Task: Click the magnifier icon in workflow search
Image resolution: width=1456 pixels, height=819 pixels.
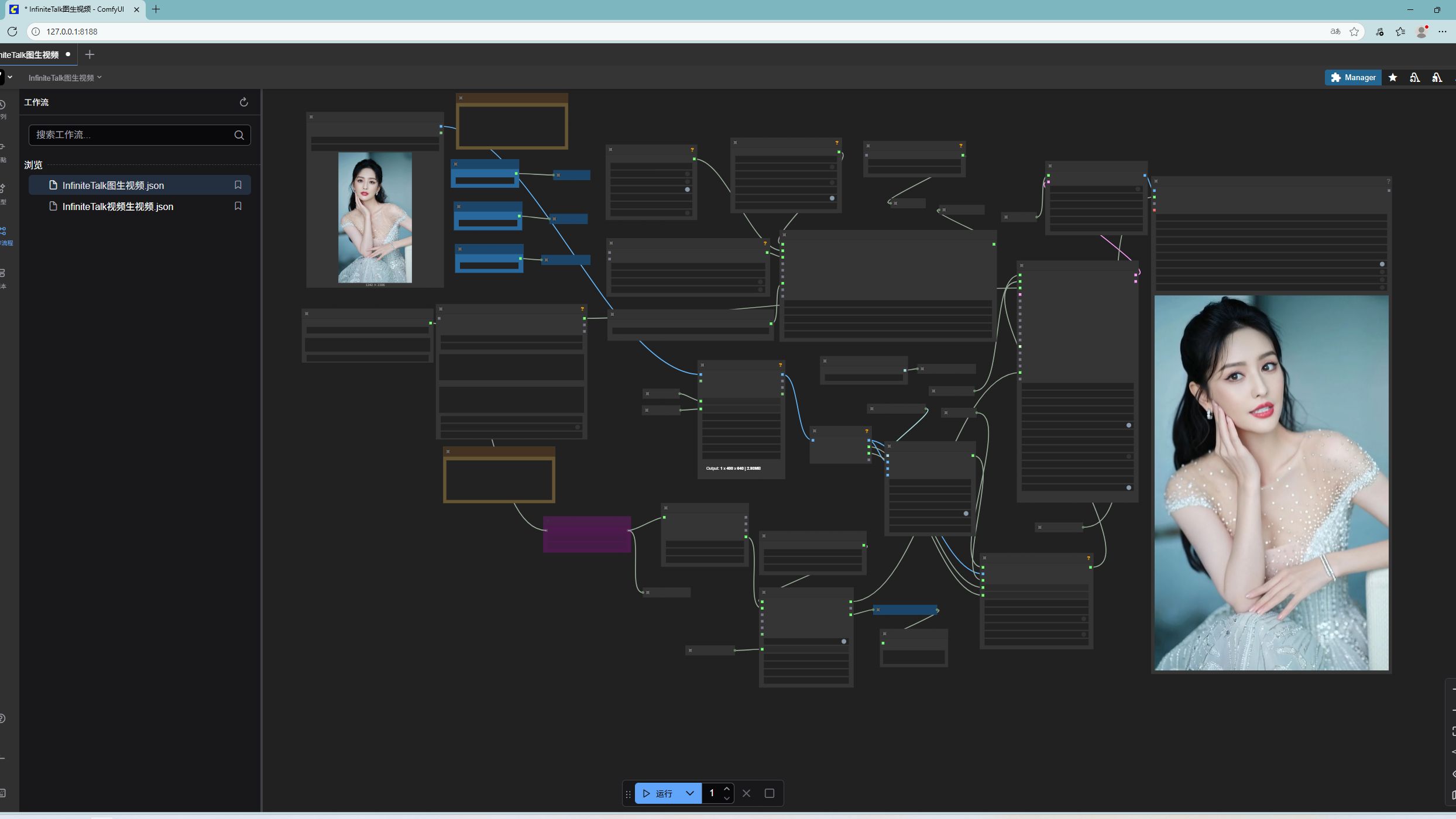Action: (x=239, y=135)
